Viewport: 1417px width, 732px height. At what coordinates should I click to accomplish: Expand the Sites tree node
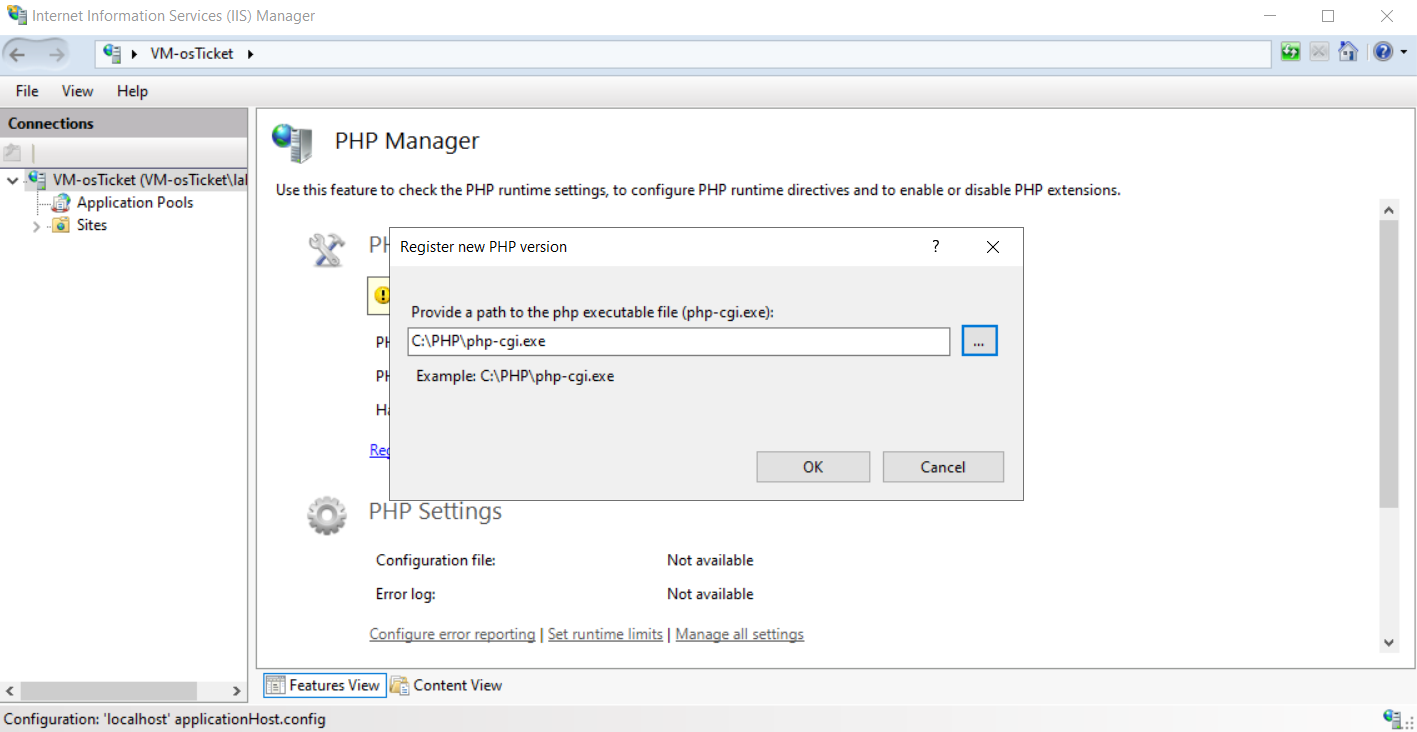36,226
